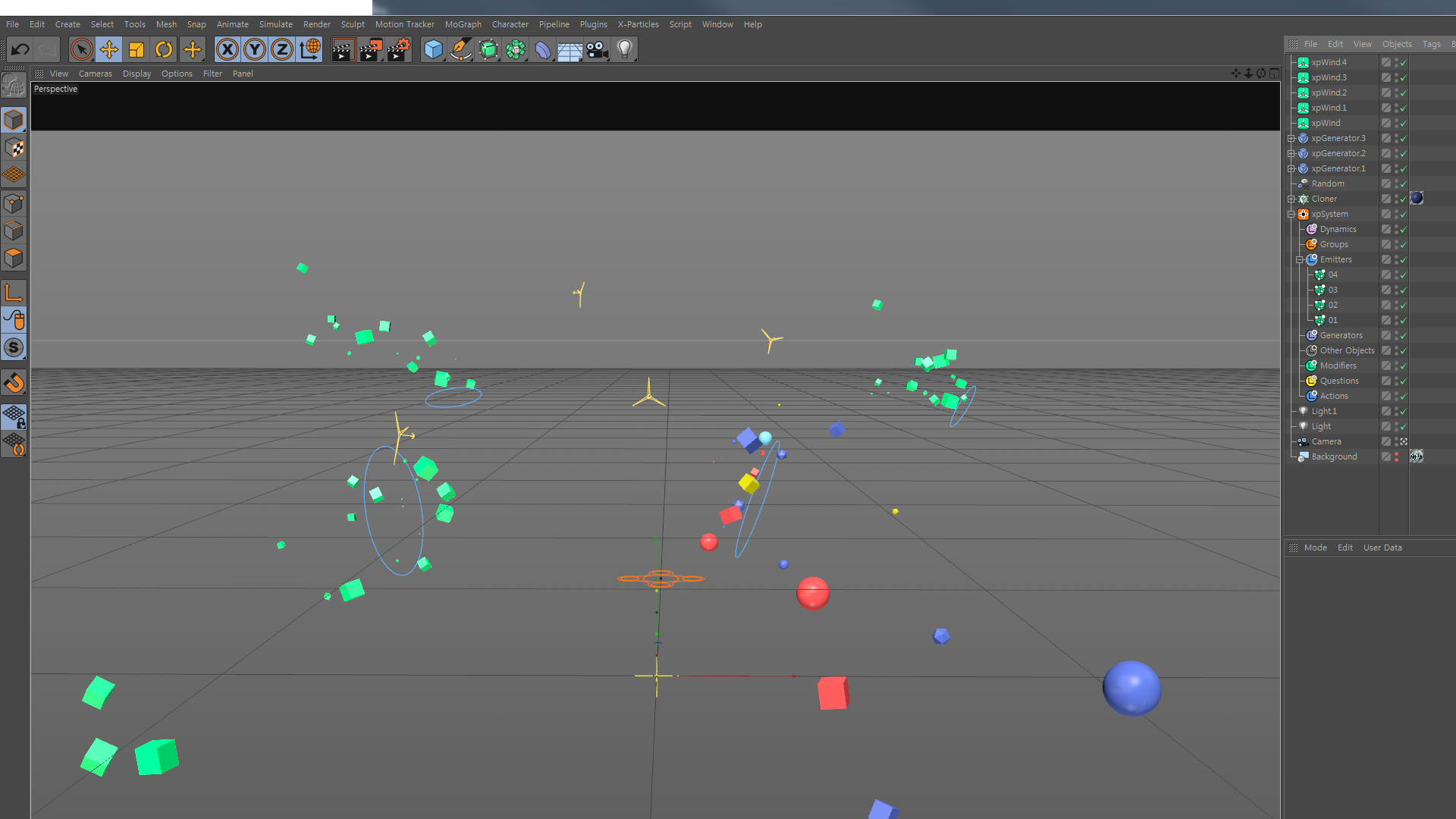Toggle Background visibility red dots
Image resolution: width=1456 pixels, height=819 pixels.
pyautogui.click(x=1396, y=457)
